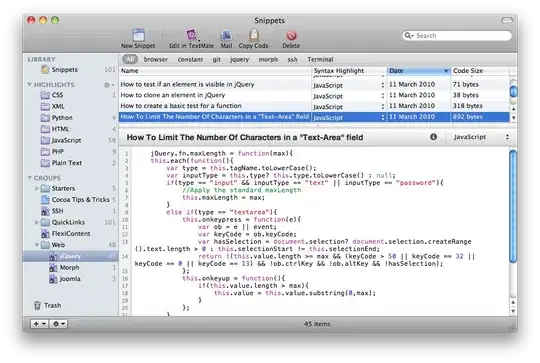540x363 pixels.
Task: Sort the list by Date column header
Action: point(418,71)
